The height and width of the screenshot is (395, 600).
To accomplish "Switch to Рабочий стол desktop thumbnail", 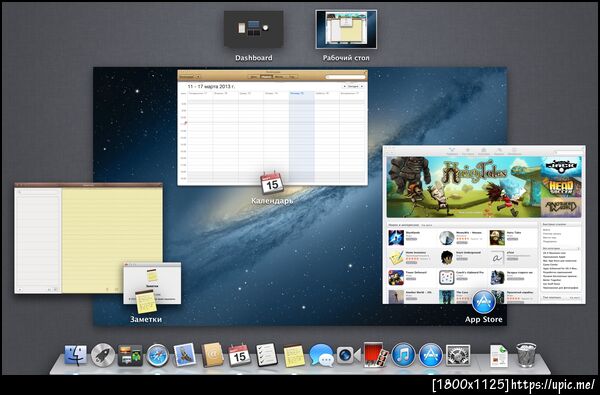I will [346, 29].
